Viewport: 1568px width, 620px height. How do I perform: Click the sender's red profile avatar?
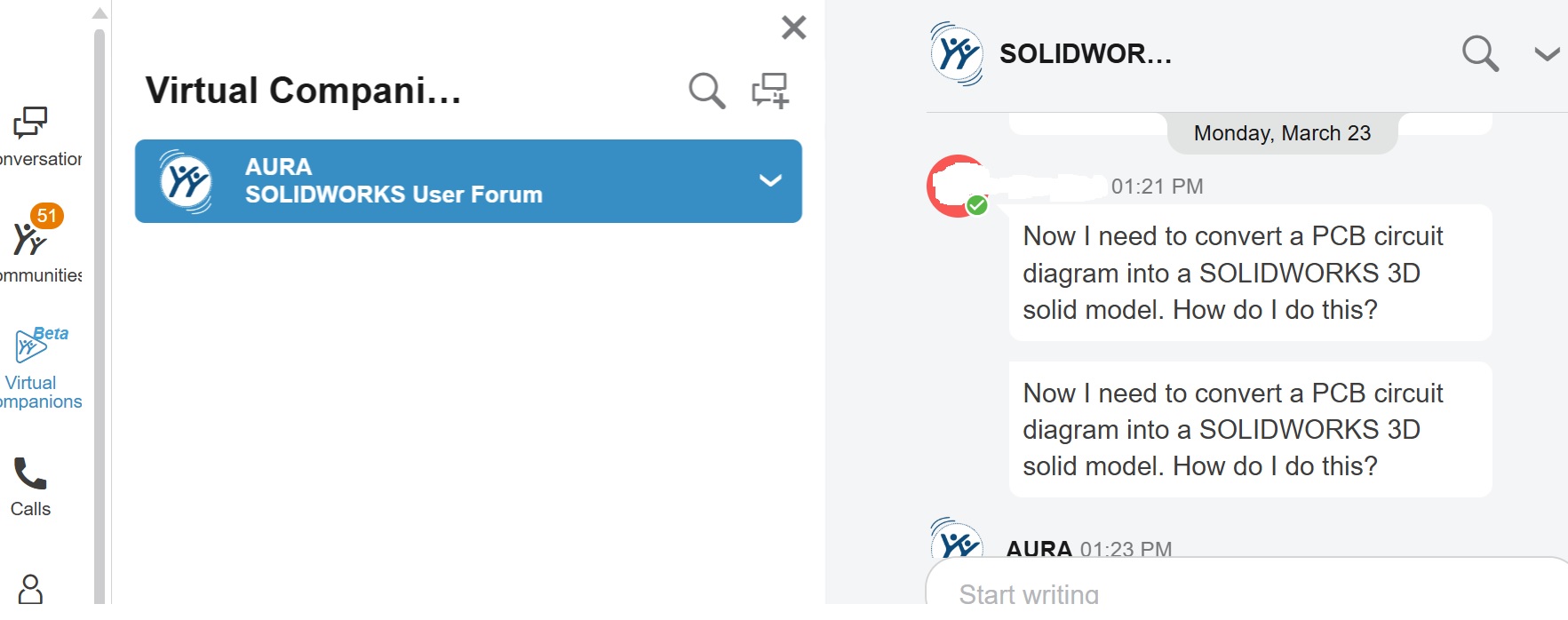coord(956,187)
